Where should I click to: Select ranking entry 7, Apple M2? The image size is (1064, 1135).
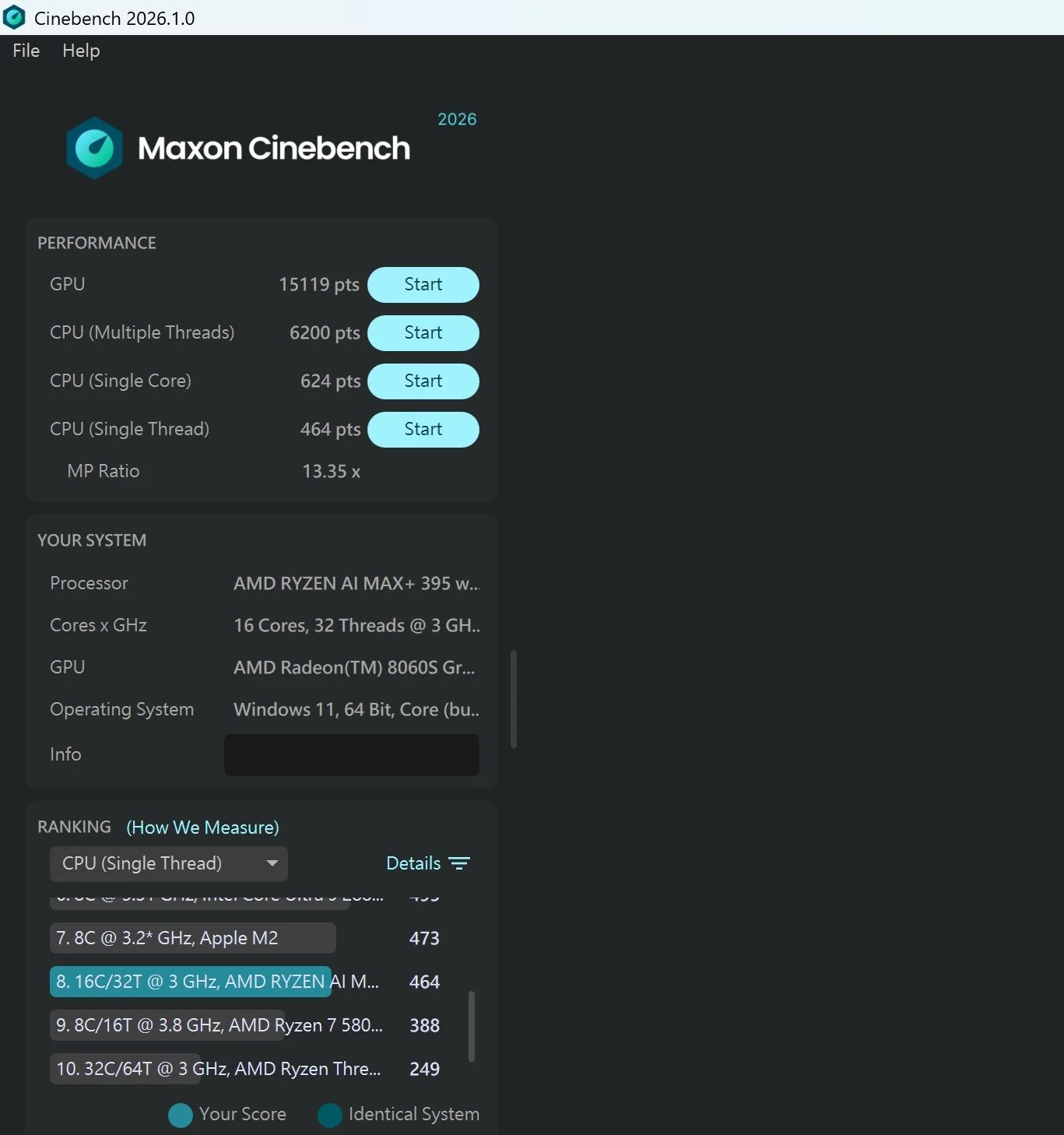coord(193,938)
